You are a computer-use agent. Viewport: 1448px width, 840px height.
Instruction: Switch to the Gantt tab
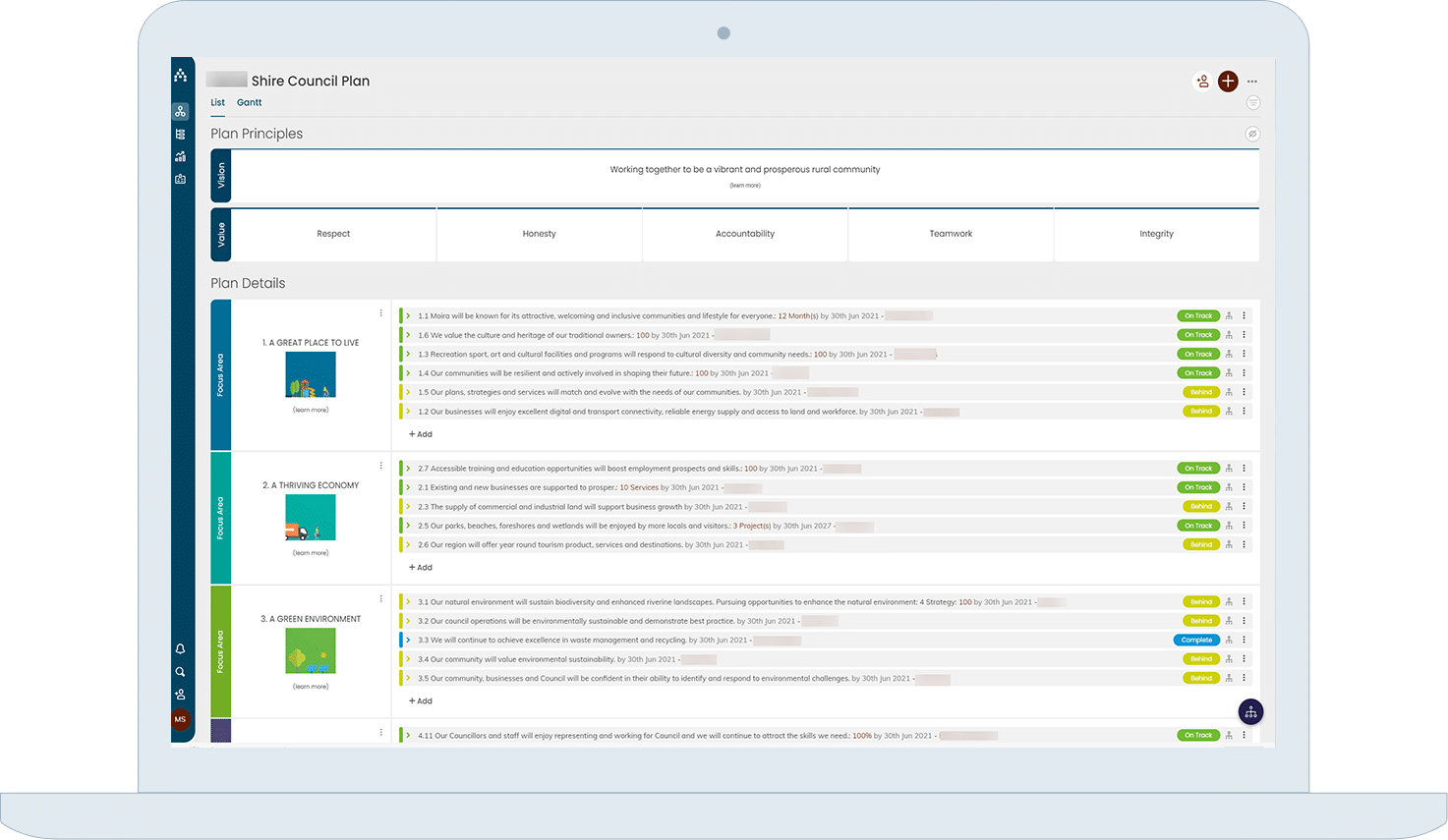pos(249,102)
